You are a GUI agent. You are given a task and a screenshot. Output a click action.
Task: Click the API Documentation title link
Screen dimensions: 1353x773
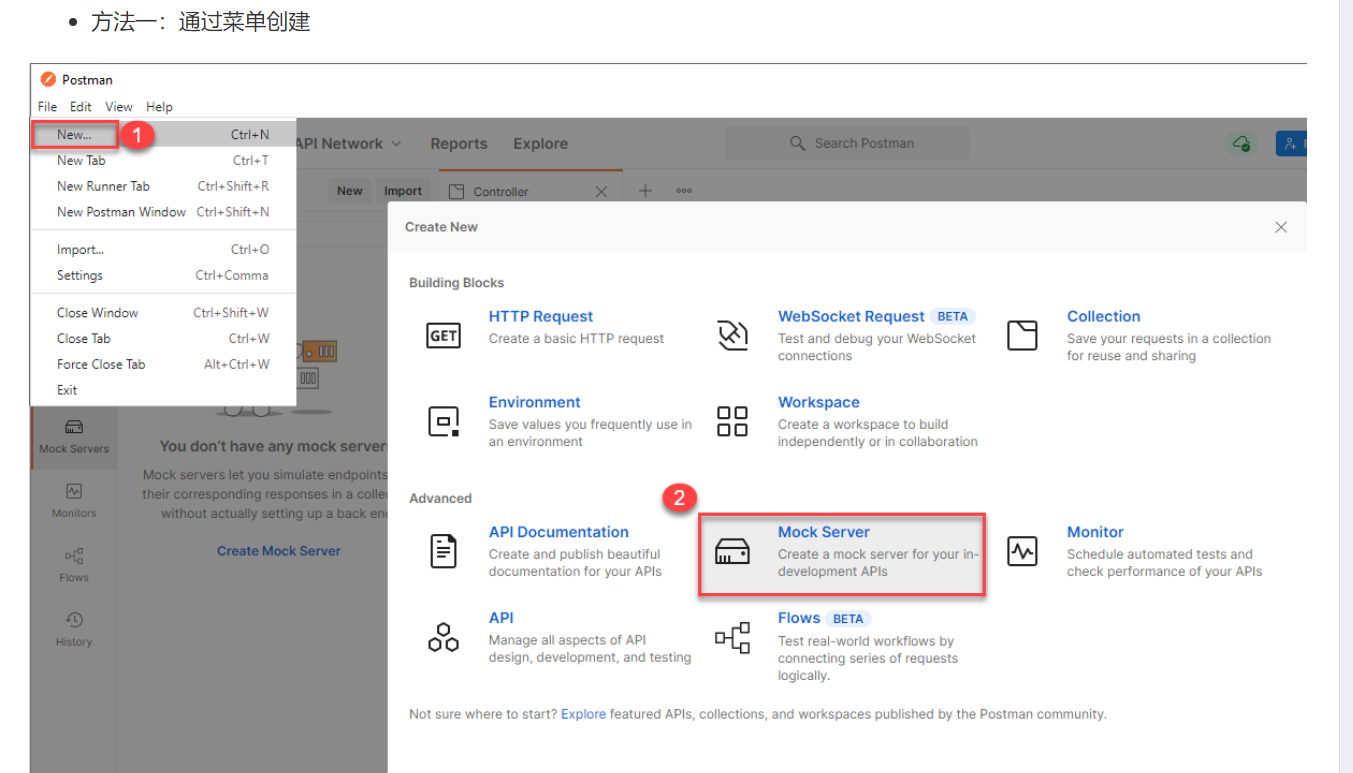[x=559, y=533]
